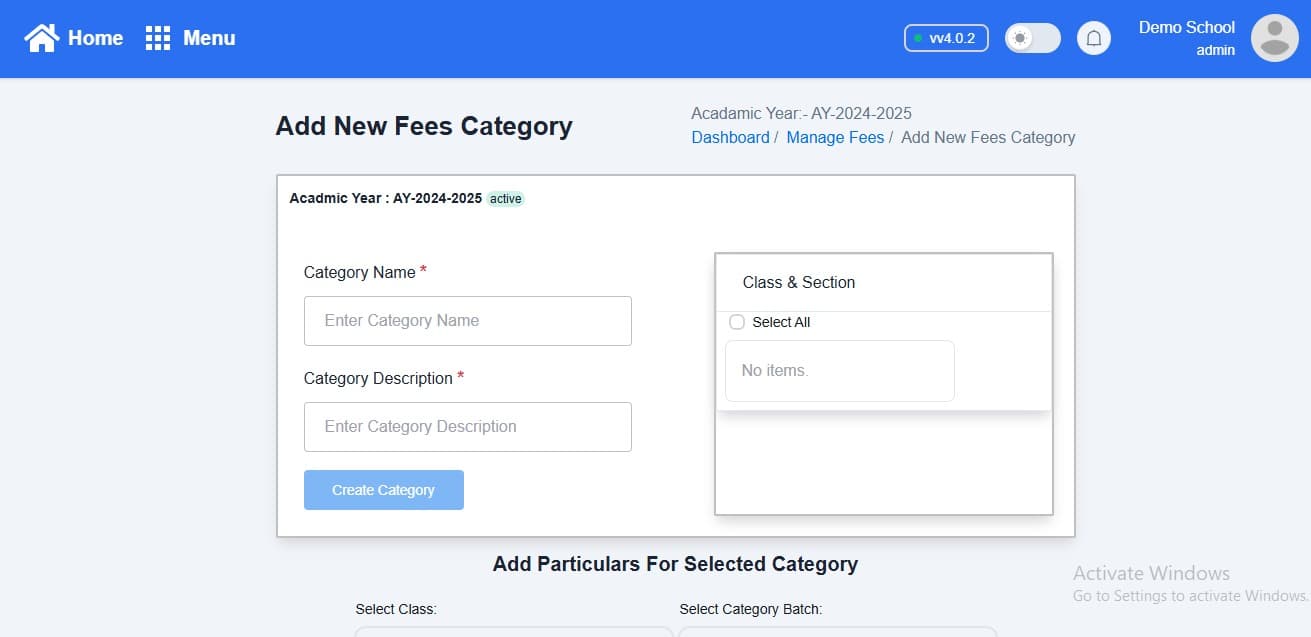The width and height of the screenshot is (1311, 637).
Task: Click the Home text label
Action: 95,38
